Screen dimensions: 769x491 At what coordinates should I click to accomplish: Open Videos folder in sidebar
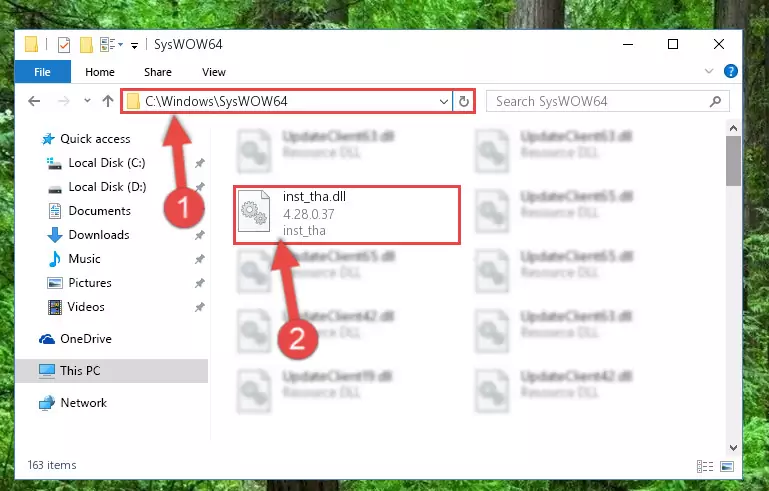pos(86,308)
